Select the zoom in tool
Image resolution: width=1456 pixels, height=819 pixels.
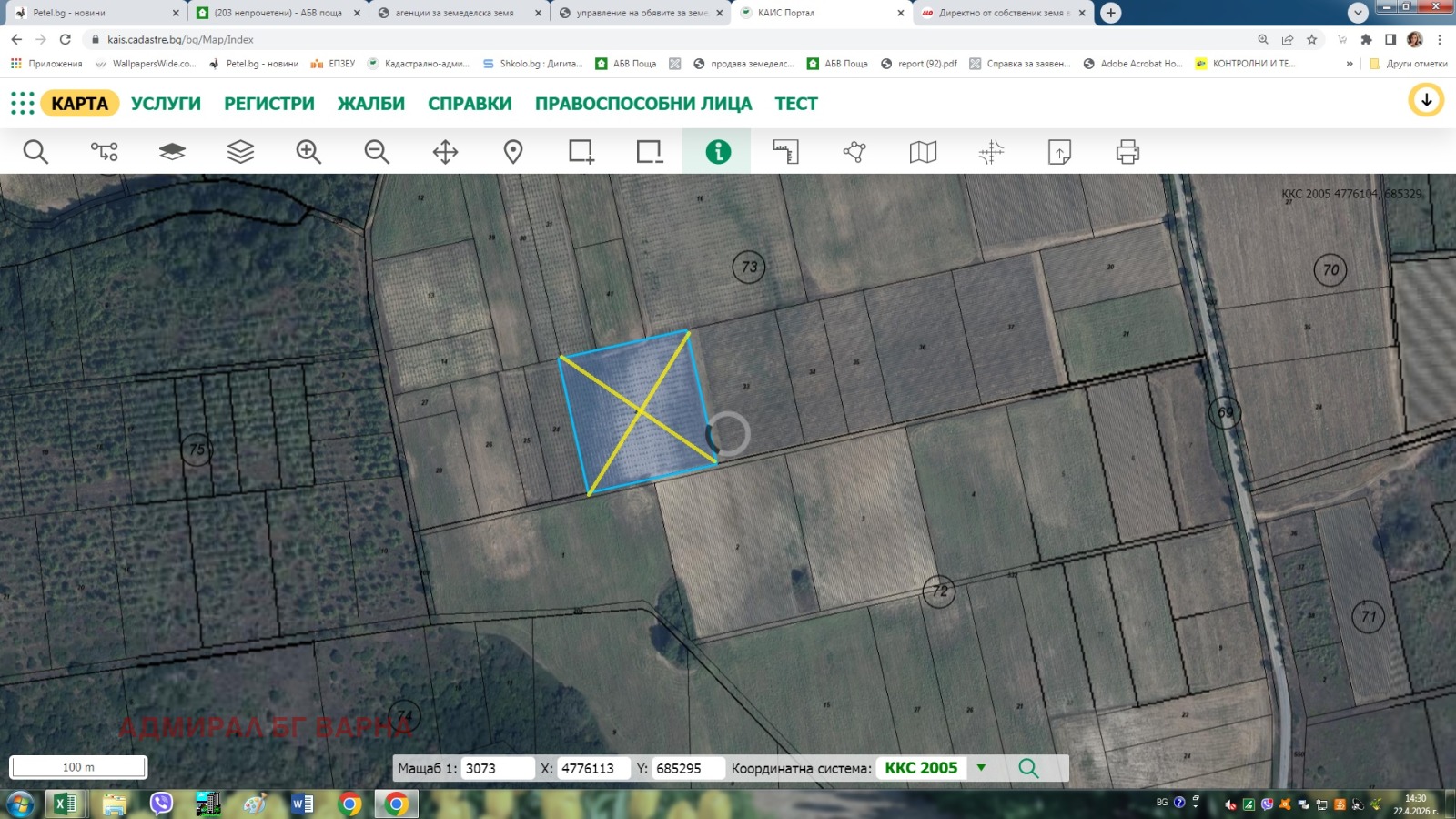coord(308,151)
